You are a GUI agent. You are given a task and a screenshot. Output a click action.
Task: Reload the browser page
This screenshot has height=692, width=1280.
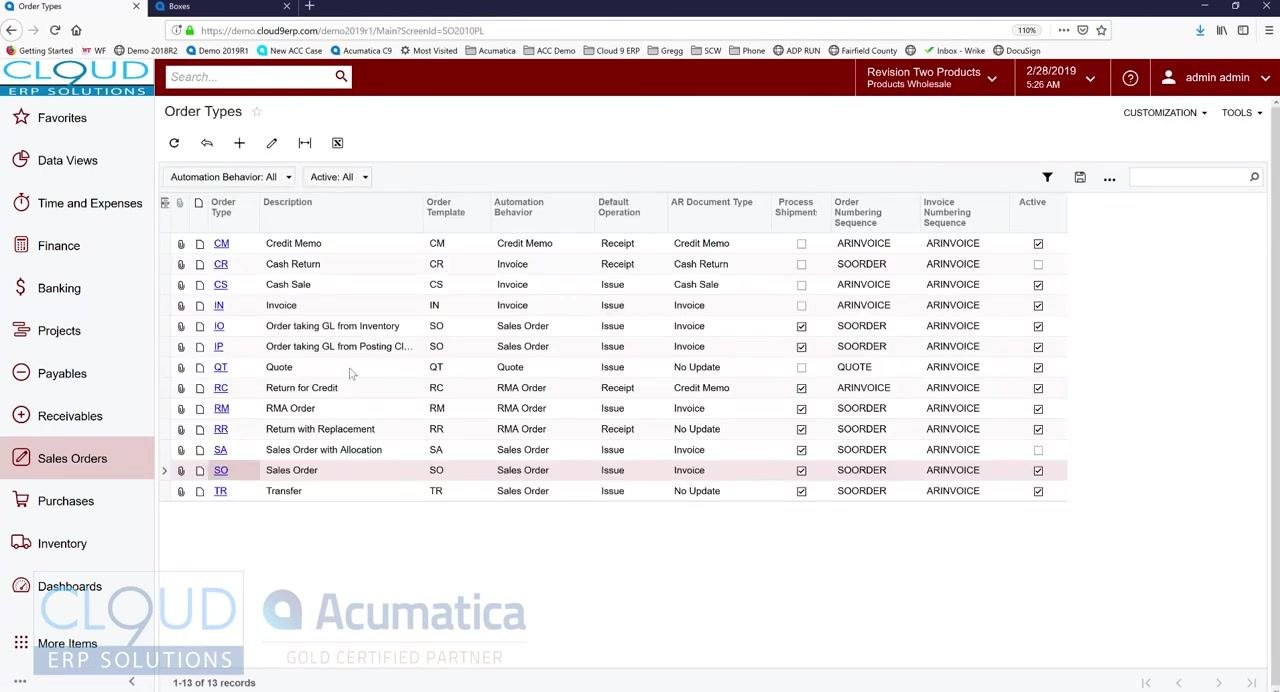[54, 30]
